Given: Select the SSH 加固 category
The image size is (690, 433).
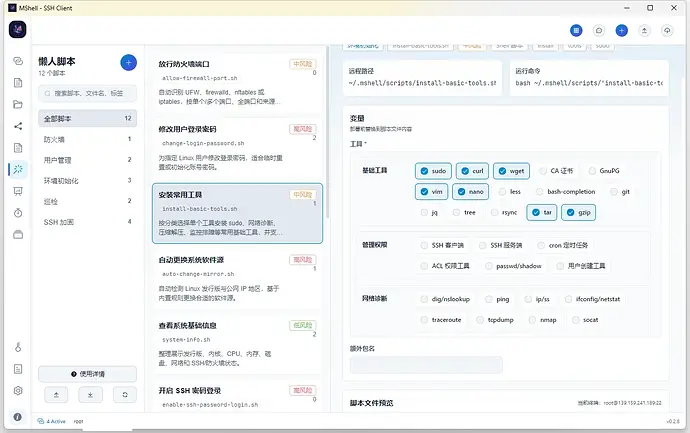Looking at the screenshot, I should tap(88, 222).
